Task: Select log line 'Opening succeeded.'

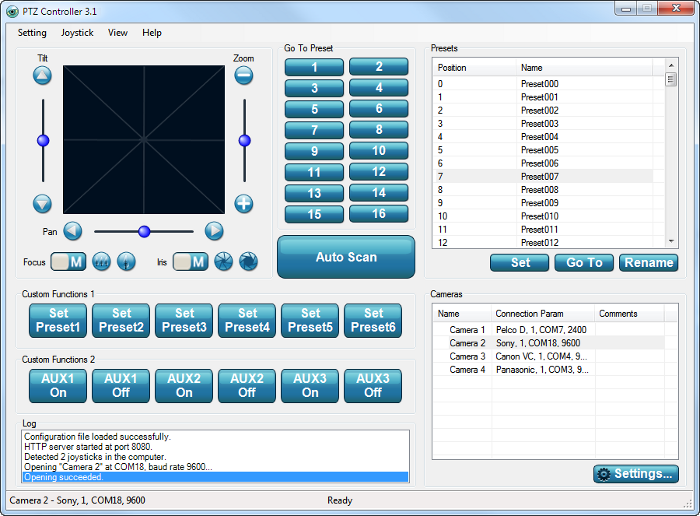Action: [x=215, y=477]
